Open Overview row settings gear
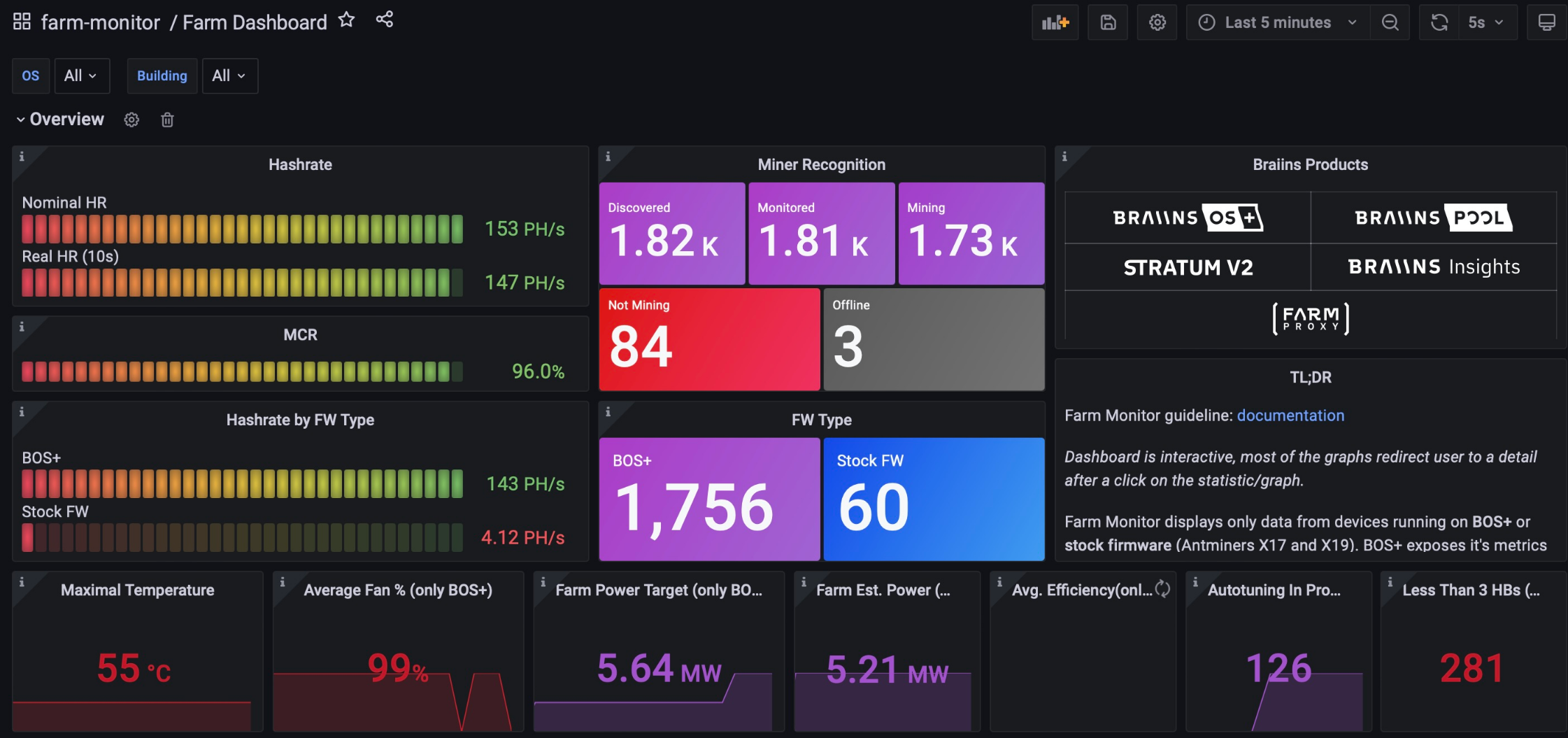 click(x=131, y=120)
